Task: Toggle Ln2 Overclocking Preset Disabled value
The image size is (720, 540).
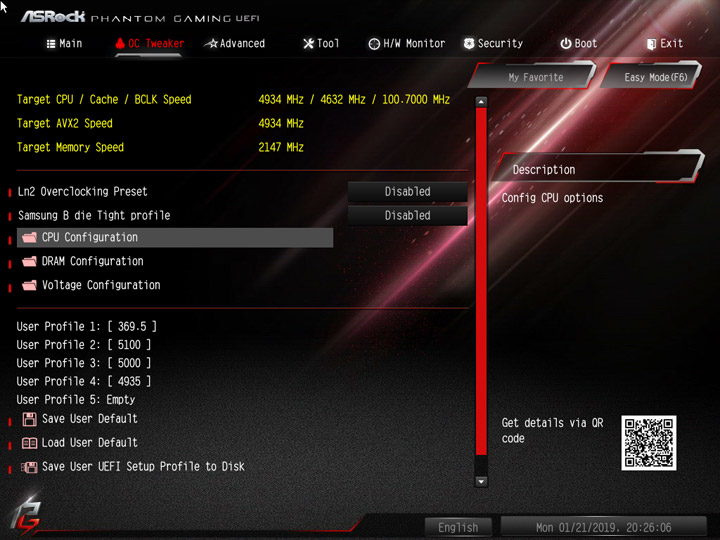Action: (407, 191)
